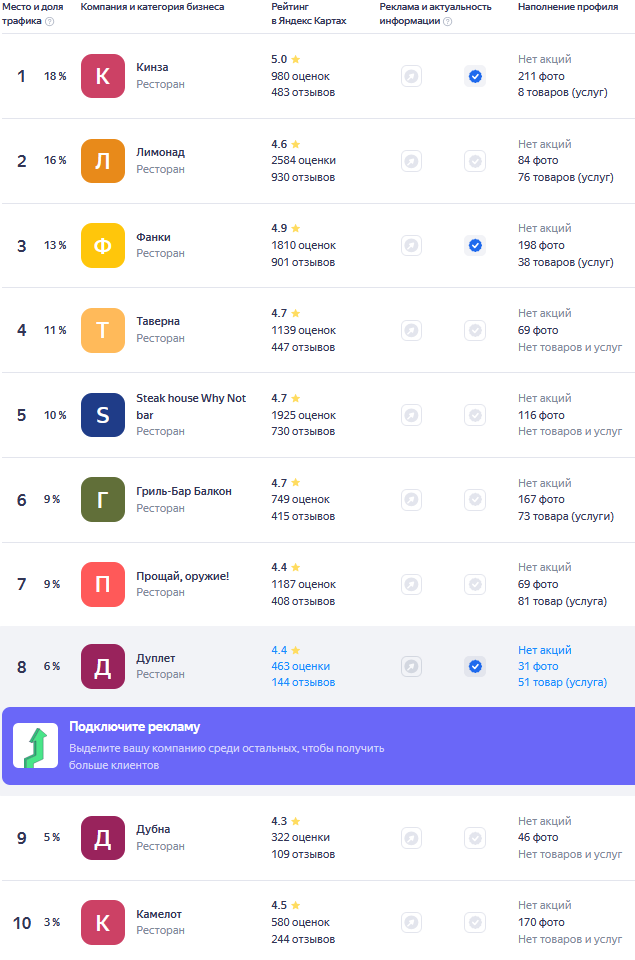Viewport: 635px width, 960px height.
Task: Toggle the grey checkmark in Лимонад row
Action: [475, 162]
